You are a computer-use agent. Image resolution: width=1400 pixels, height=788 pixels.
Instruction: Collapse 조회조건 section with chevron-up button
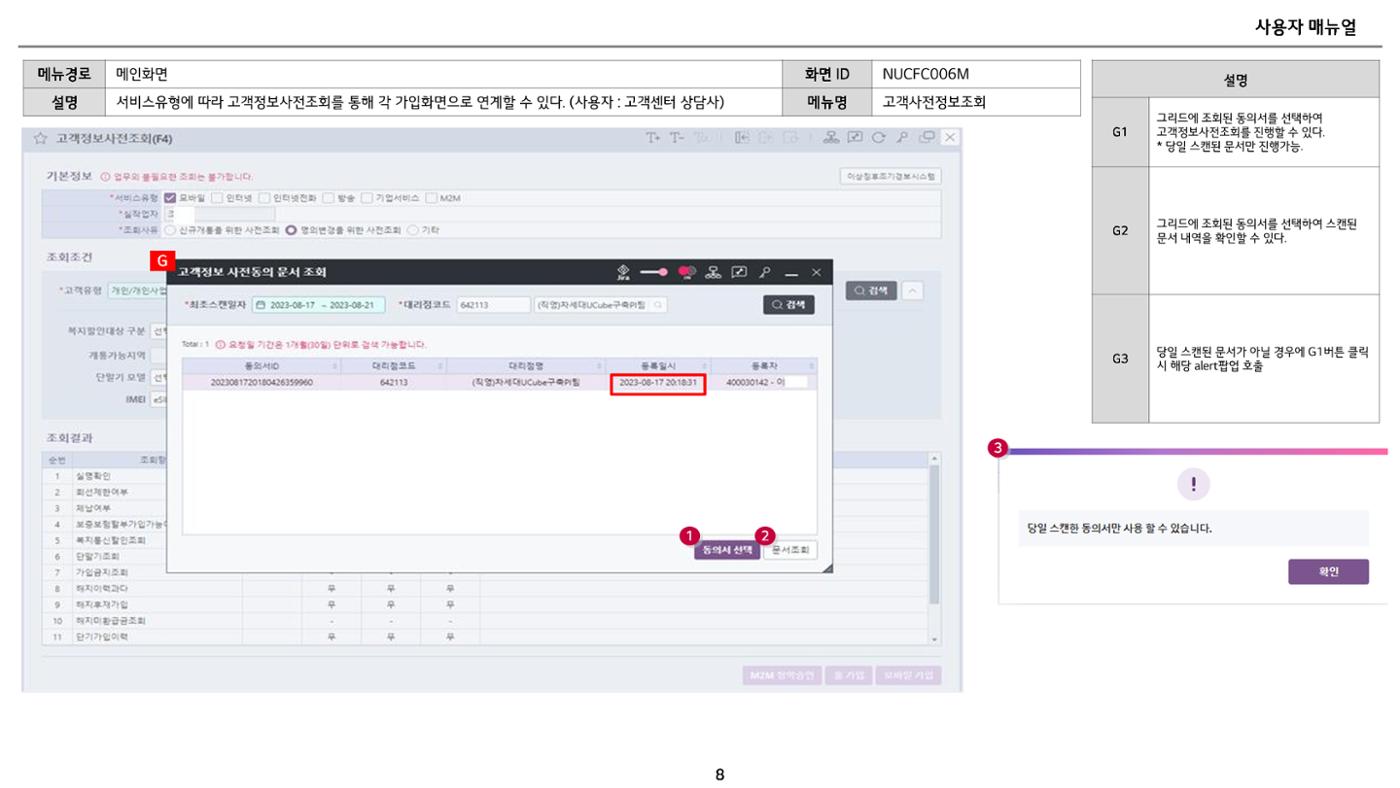pyautogui.click(x=913, y=290)
